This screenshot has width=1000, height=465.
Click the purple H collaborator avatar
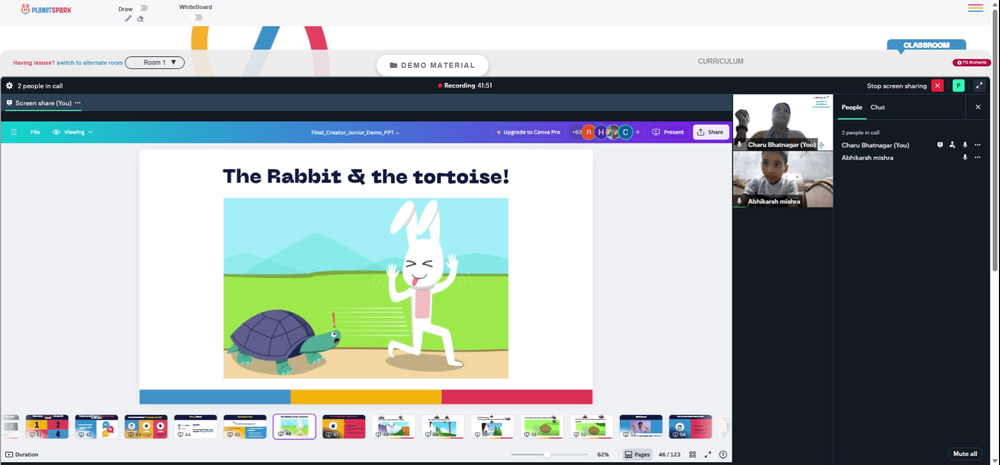point(601,132)
